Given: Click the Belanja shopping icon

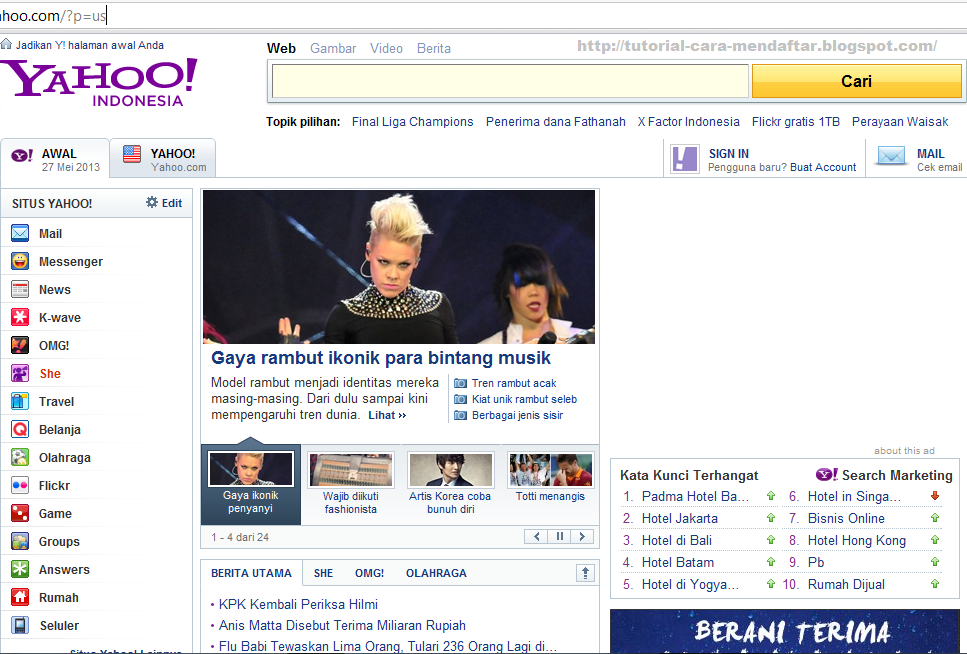Looking at the screenshot, I should pos(20,429).
